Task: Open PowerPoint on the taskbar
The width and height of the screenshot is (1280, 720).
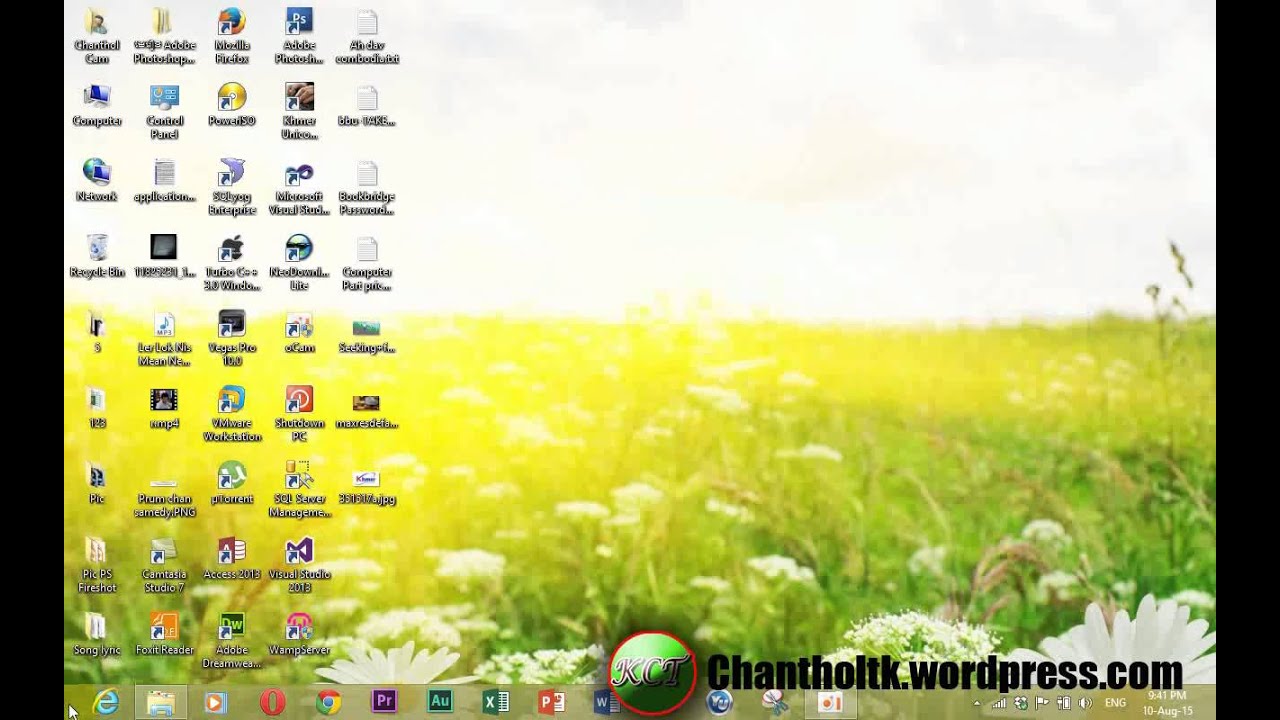Action: coord(551,702)
